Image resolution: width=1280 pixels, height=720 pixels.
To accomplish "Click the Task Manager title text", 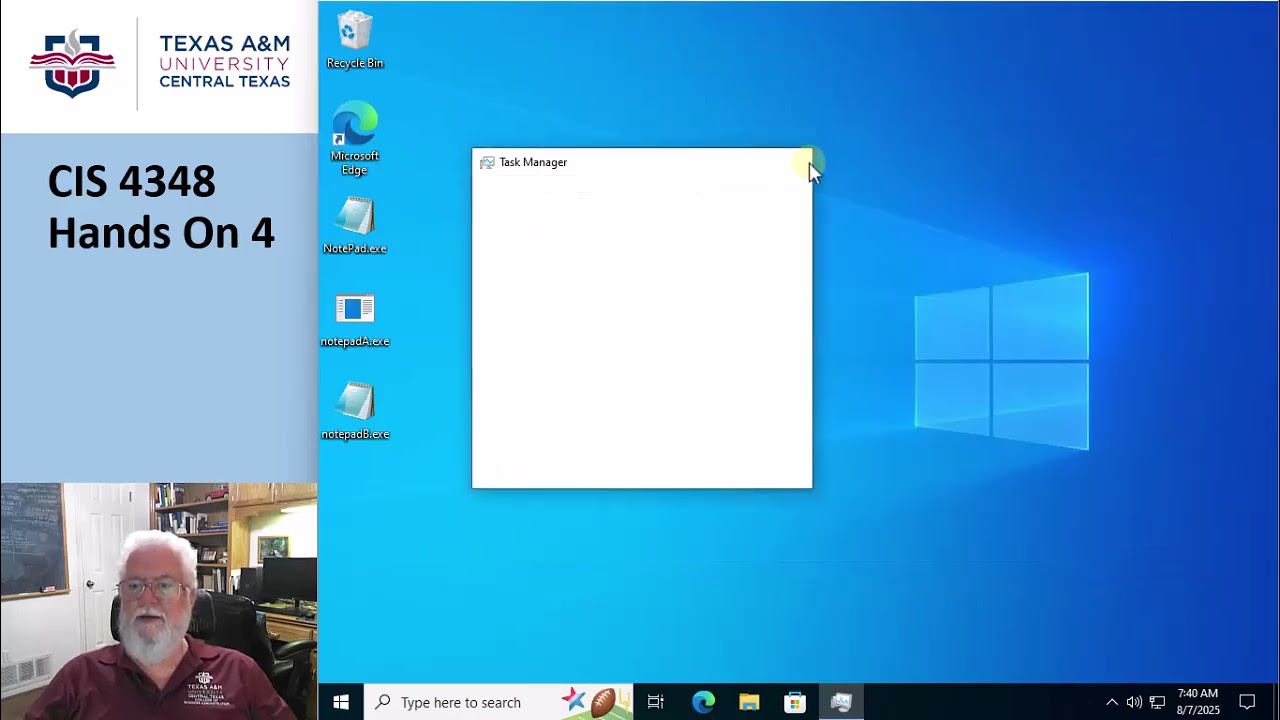I will (533, 162).
